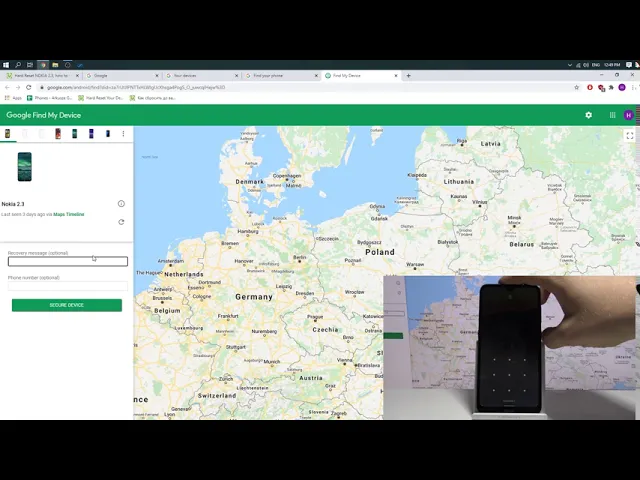
Task: Click the Google Find My Device title
Action: tap(44, 115)
